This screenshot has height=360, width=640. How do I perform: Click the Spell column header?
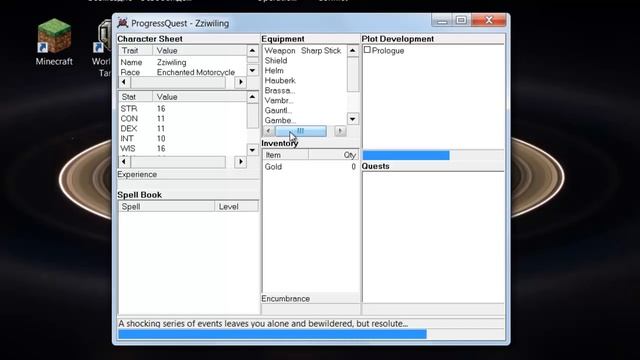[x=167, y=207]
